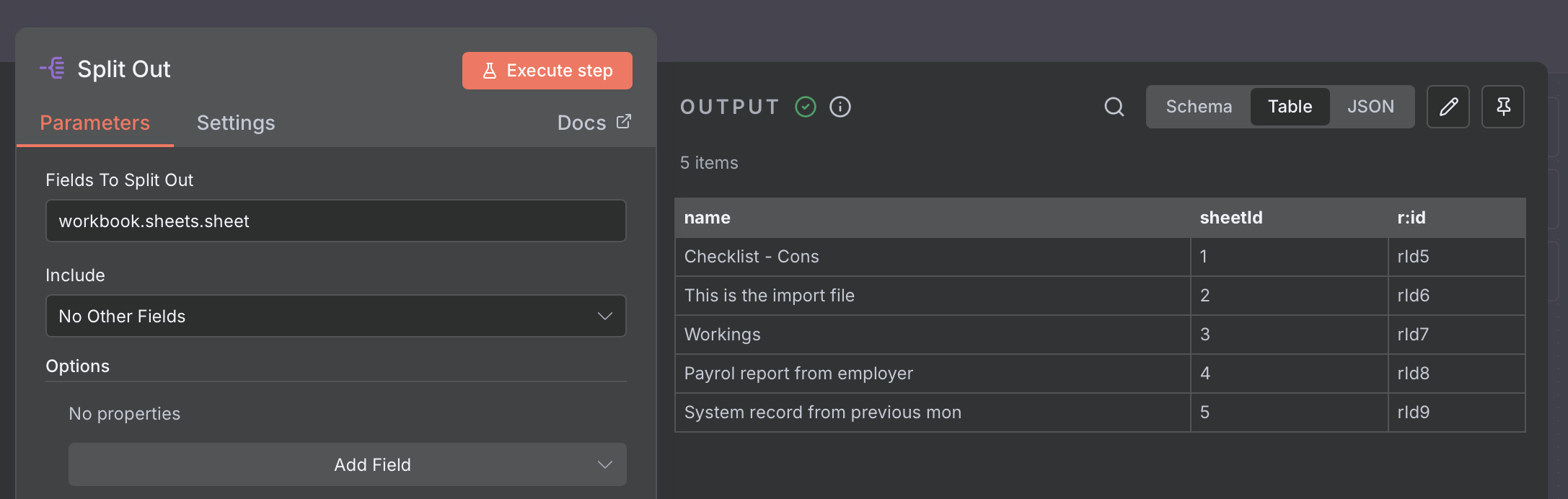Click the external link icon beside Docs

coord(624,122)
